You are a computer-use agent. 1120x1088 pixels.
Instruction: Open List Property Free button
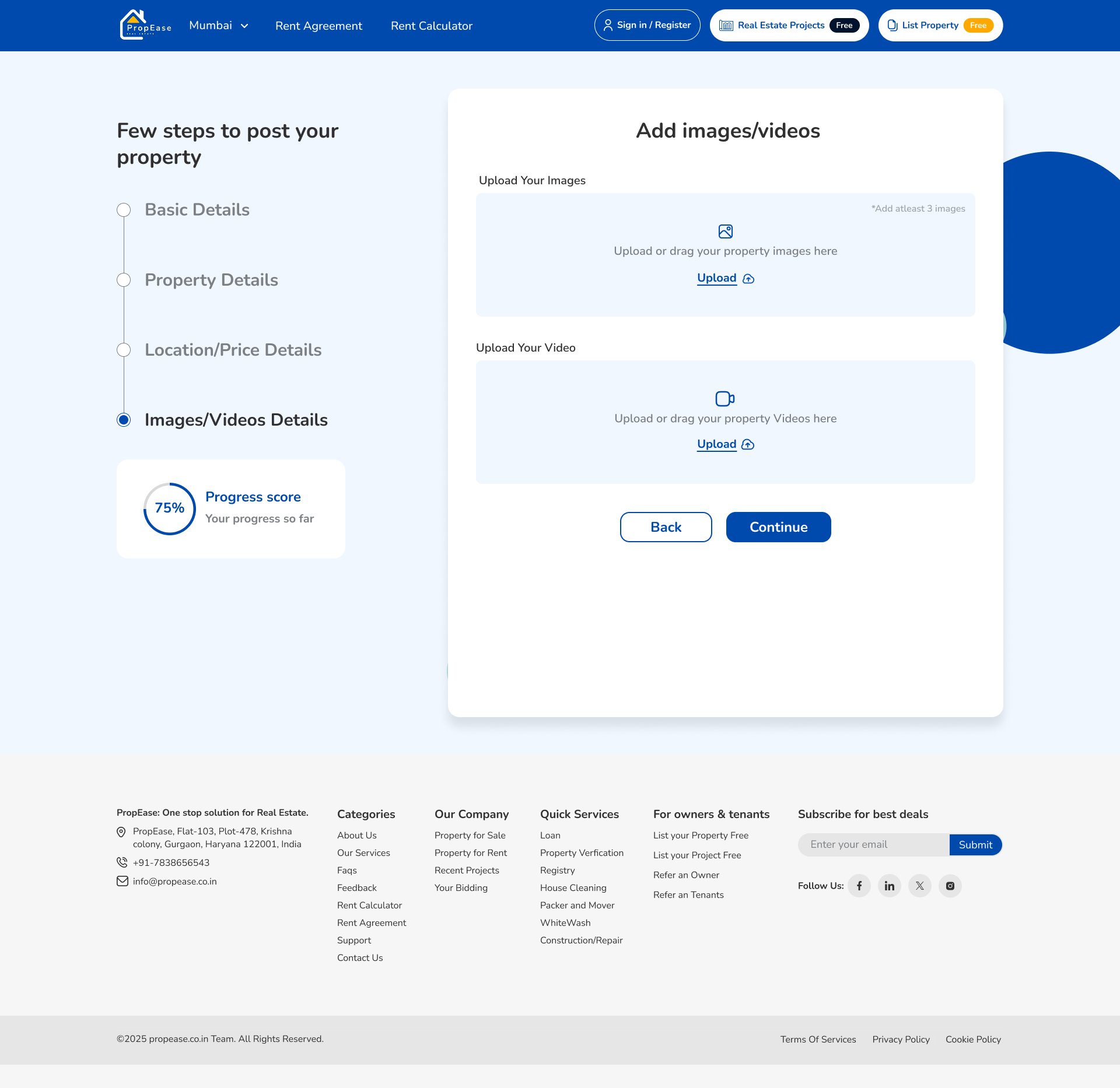tap(940, 25)
